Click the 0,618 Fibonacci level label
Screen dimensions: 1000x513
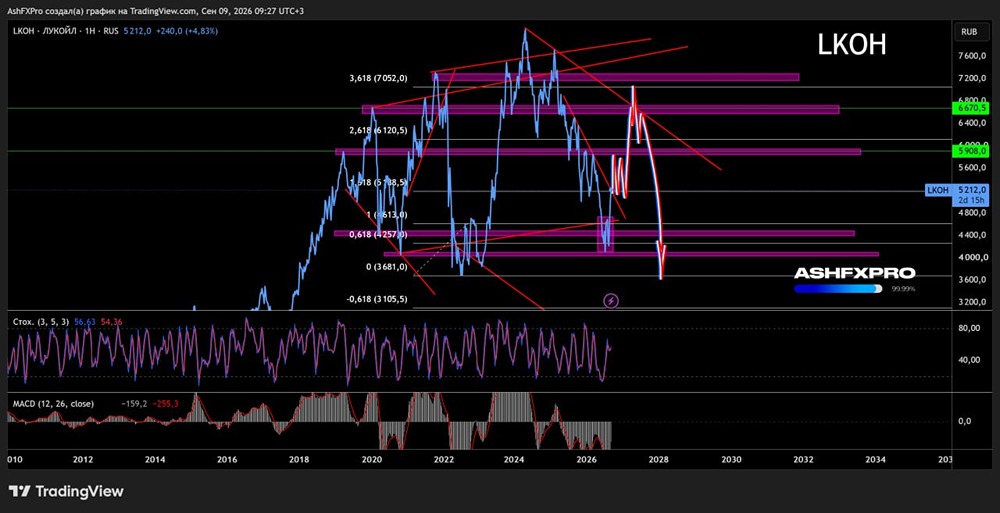[377, 234]
